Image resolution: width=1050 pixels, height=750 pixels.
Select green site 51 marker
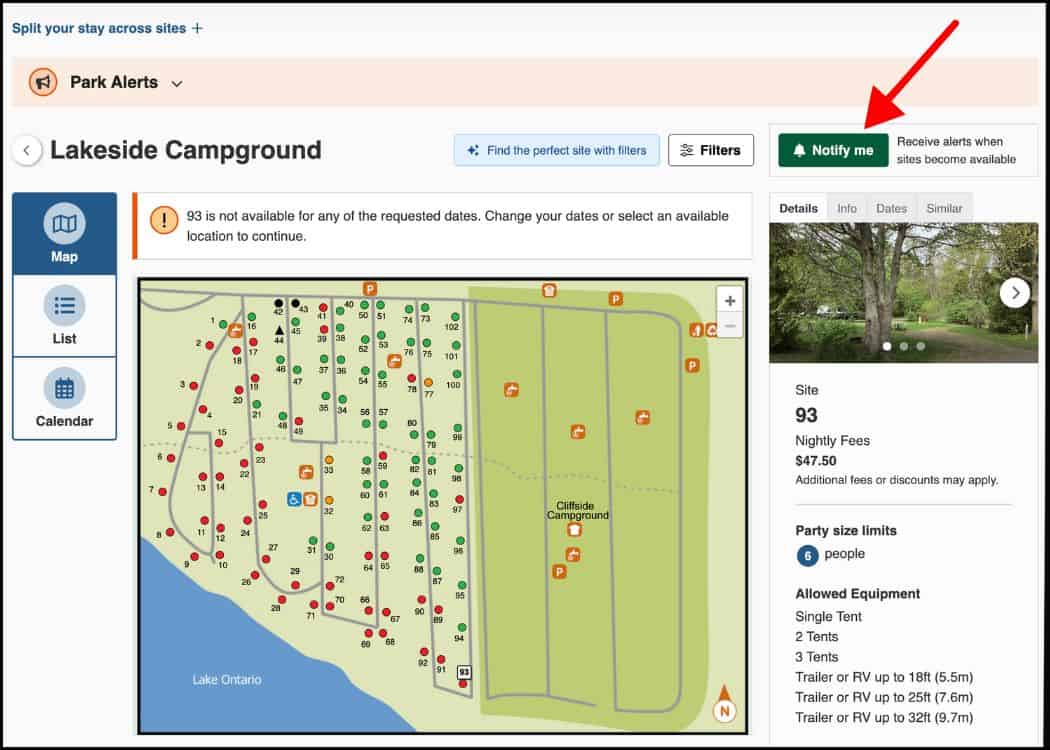380,305
